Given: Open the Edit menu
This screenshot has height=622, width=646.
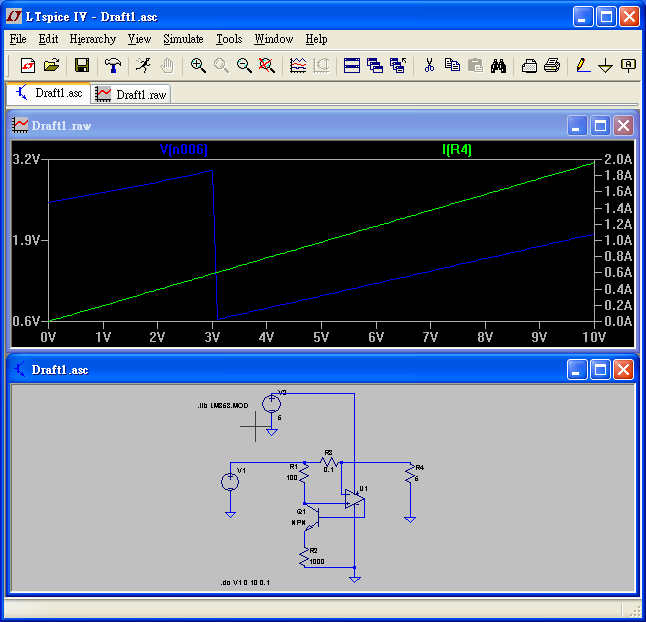Looking at the screenshot, I should coord(48,39).
